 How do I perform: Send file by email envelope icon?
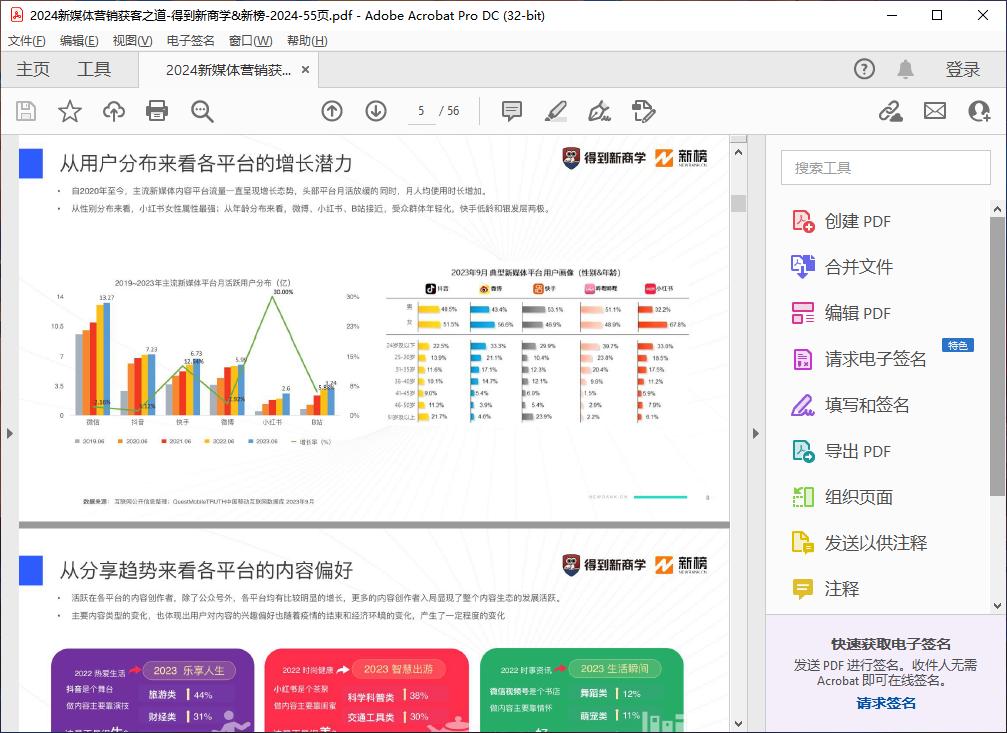tap(935, 111)
